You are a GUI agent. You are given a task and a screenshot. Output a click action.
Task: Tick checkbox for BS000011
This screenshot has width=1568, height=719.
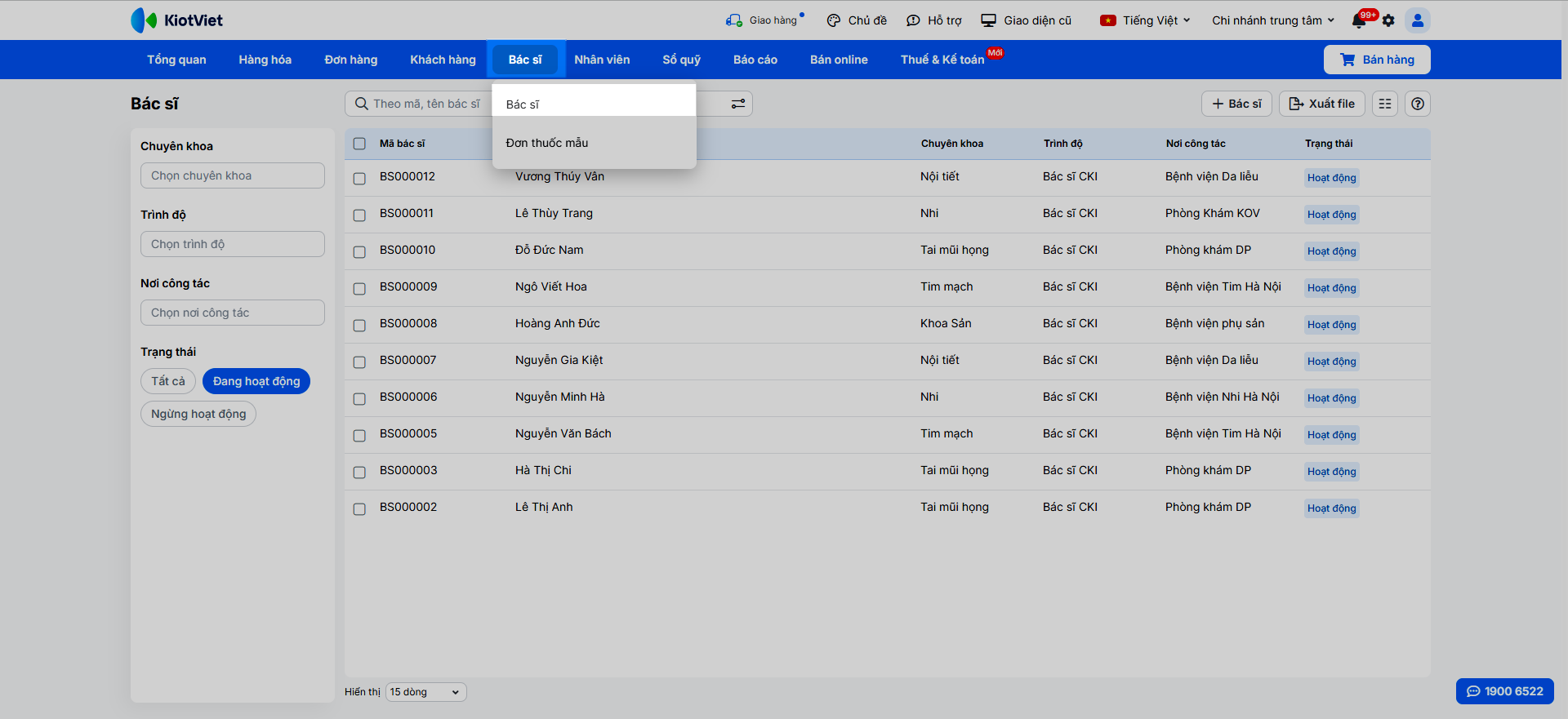[359, 215]
